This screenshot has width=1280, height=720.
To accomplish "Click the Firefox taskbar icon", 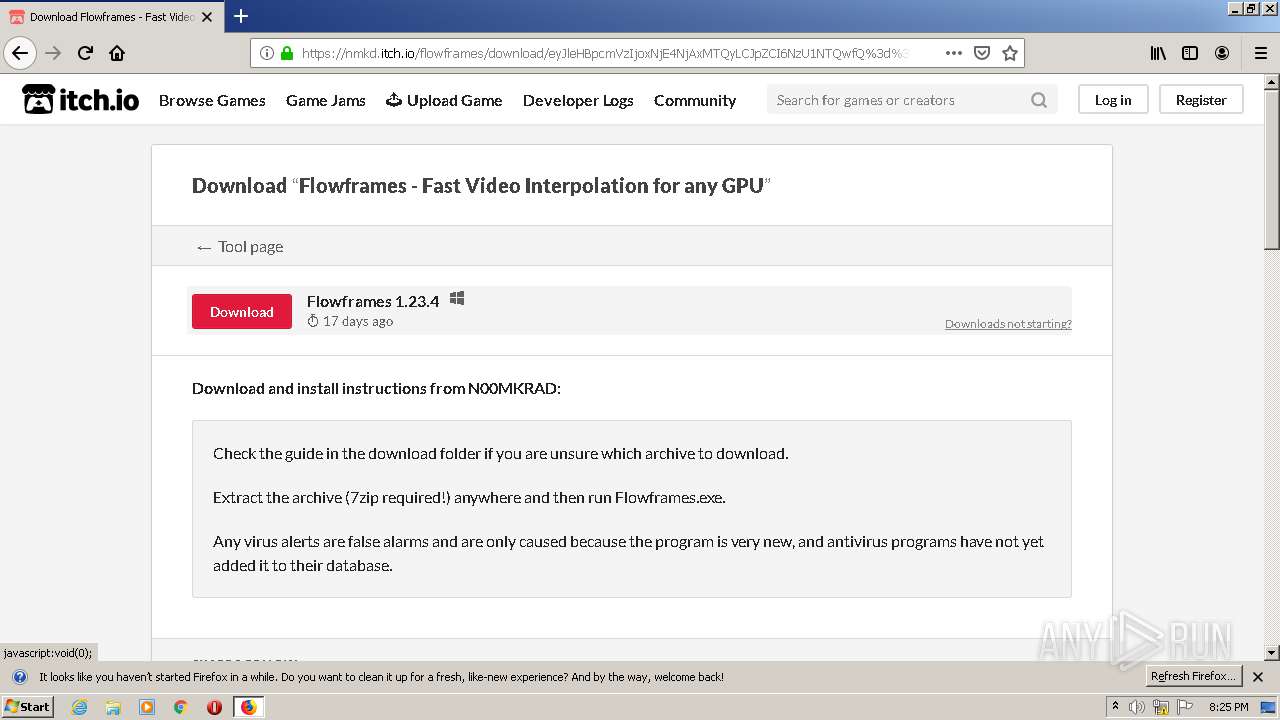I will (x=248, y=707).
